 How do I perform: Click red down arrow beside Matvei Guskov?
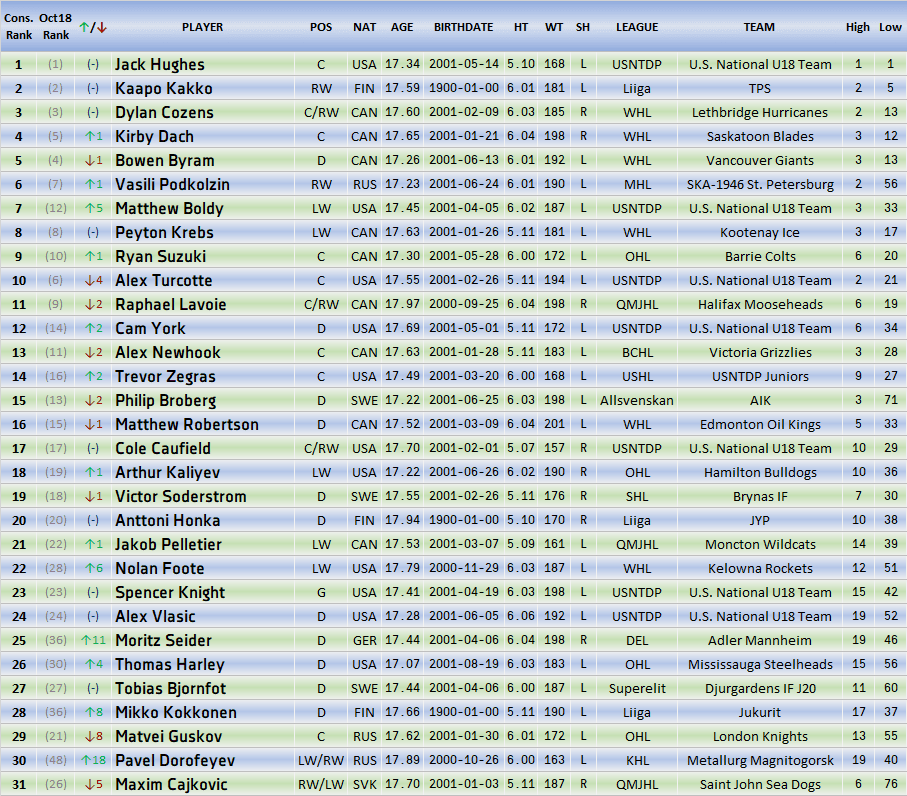coord(87,736)
